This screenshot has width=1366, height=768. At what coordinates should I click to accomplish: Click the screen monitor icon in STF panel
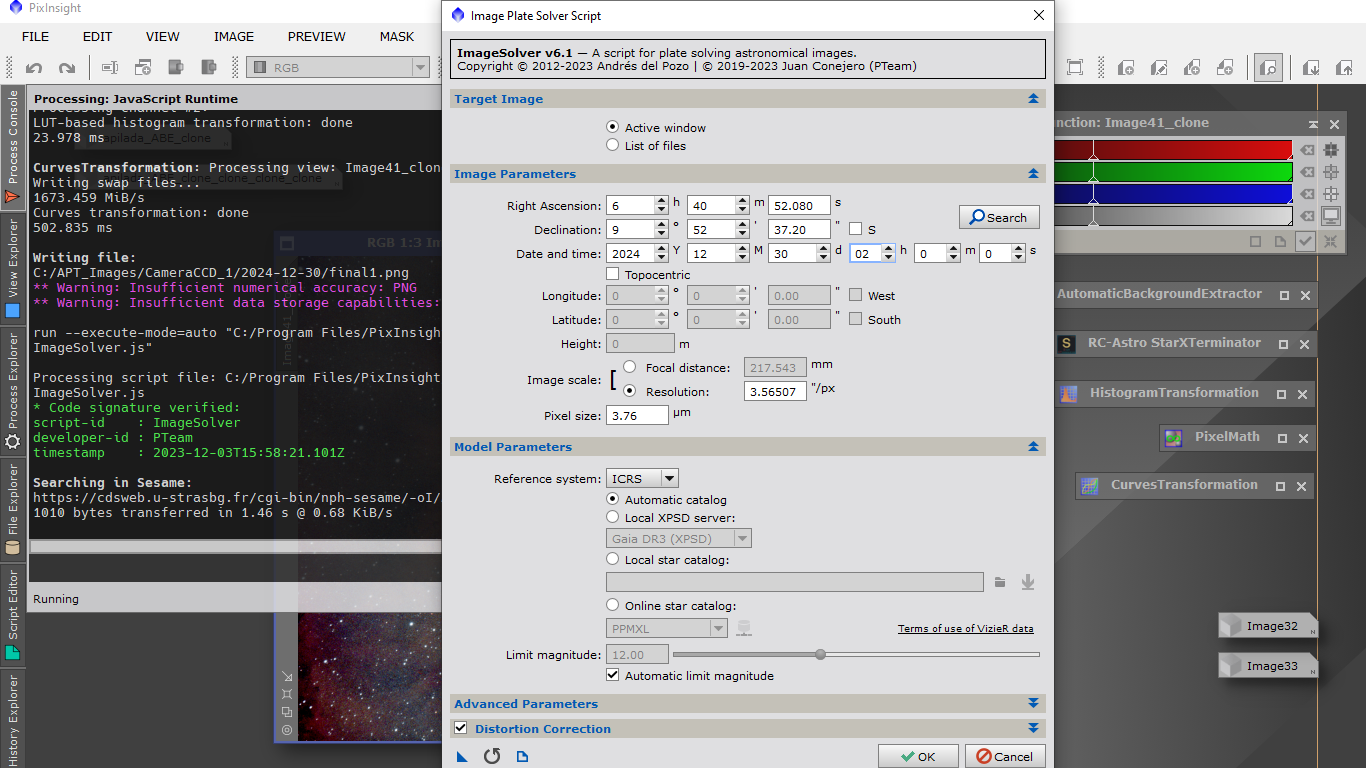tap(1331, 216)
